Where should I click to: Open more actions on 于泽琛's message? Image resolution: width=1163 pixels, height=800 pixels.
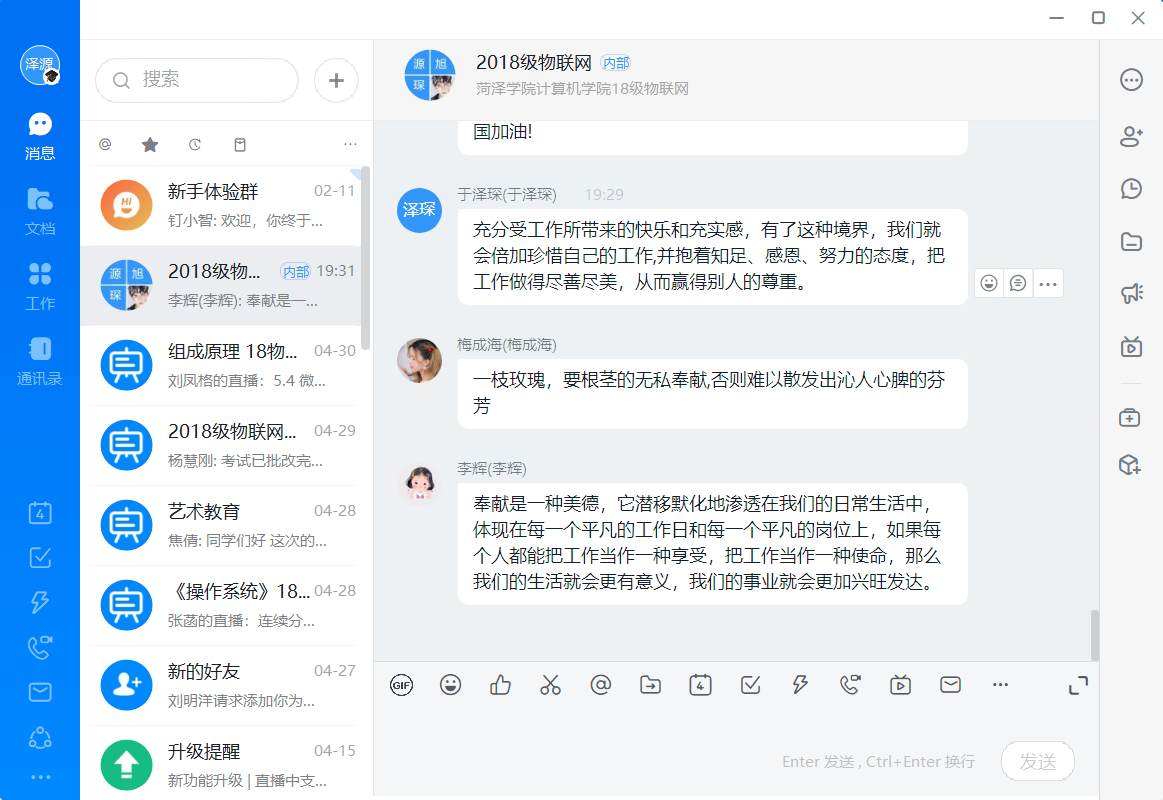(1047, 284)
